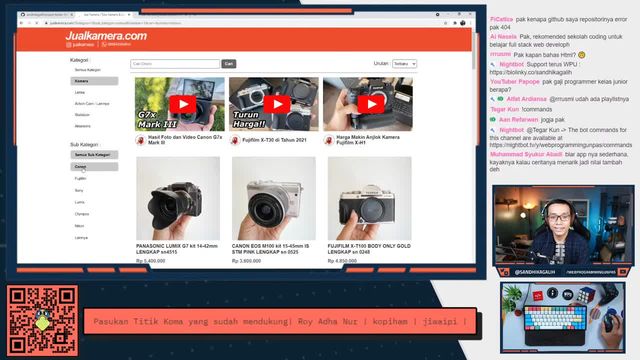
Task: Open the WhatsApp contact link in header
Action: (116, 44)
